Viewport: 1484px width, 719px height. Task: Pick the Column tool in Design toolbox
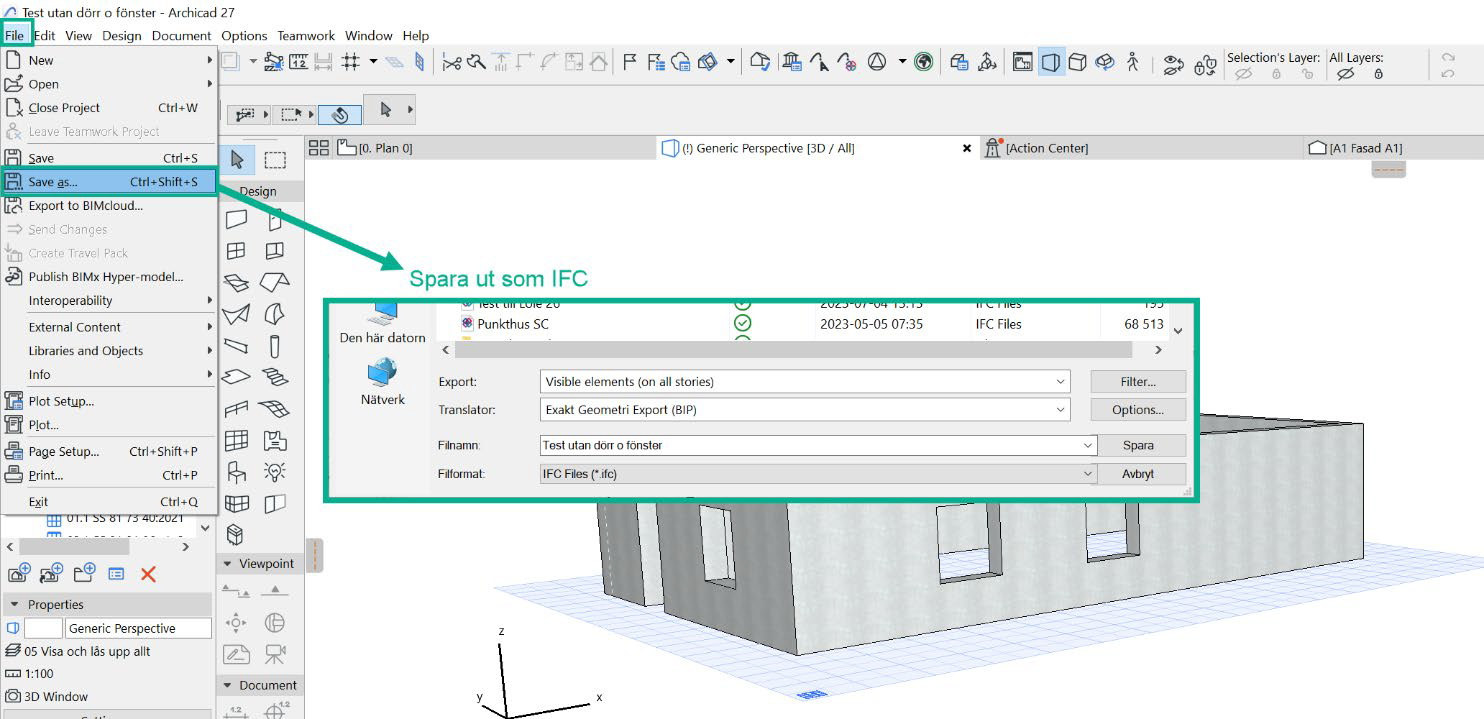(x=275, y=347)
